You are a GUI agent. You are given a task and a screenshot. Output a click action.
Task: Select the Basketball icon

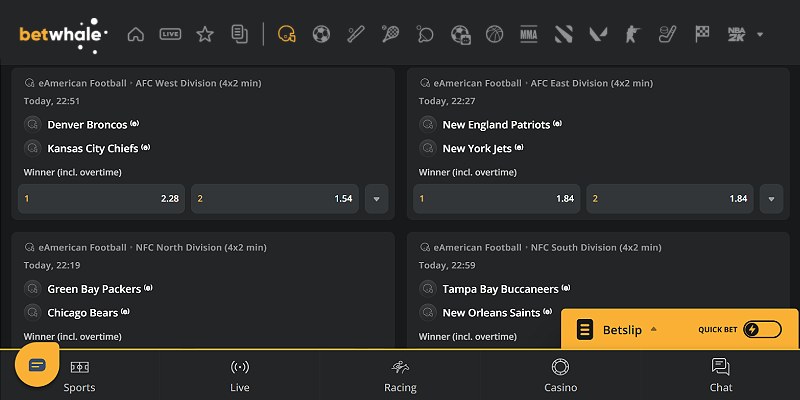pyautogui.click(x=494, y=35)
